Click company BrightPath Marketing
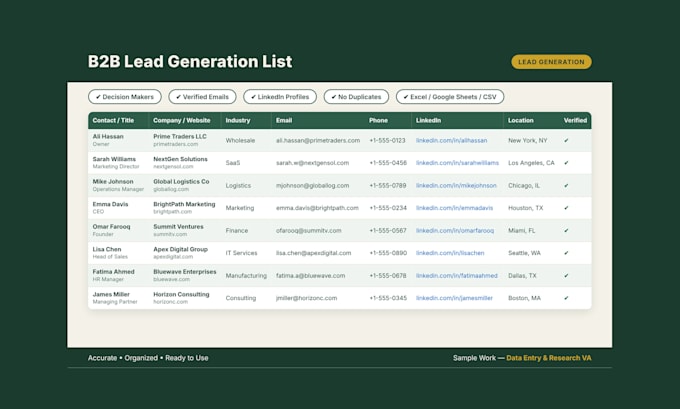The width and height of the screenshot is (680, 409). pyautogui.click(x=184, y=204)
